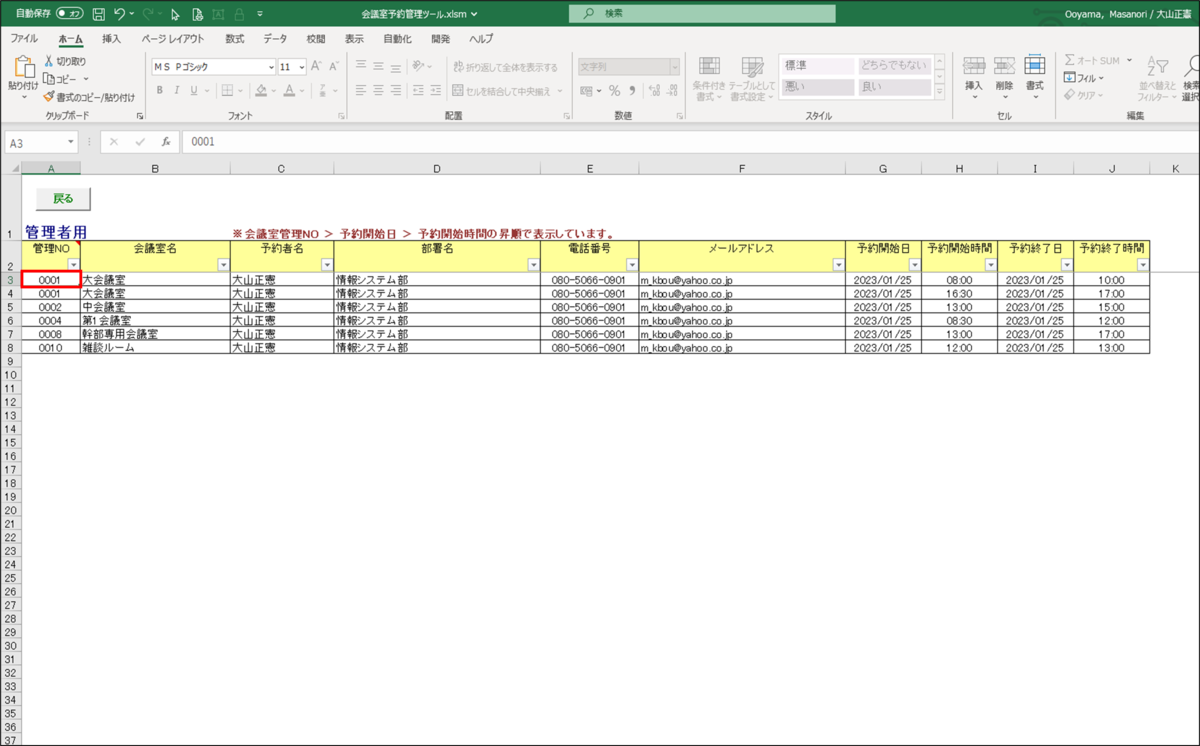The image size is (1200, 746).
Task: Switch to データ (Data) ribbon tab
Action: coord(275,39)
